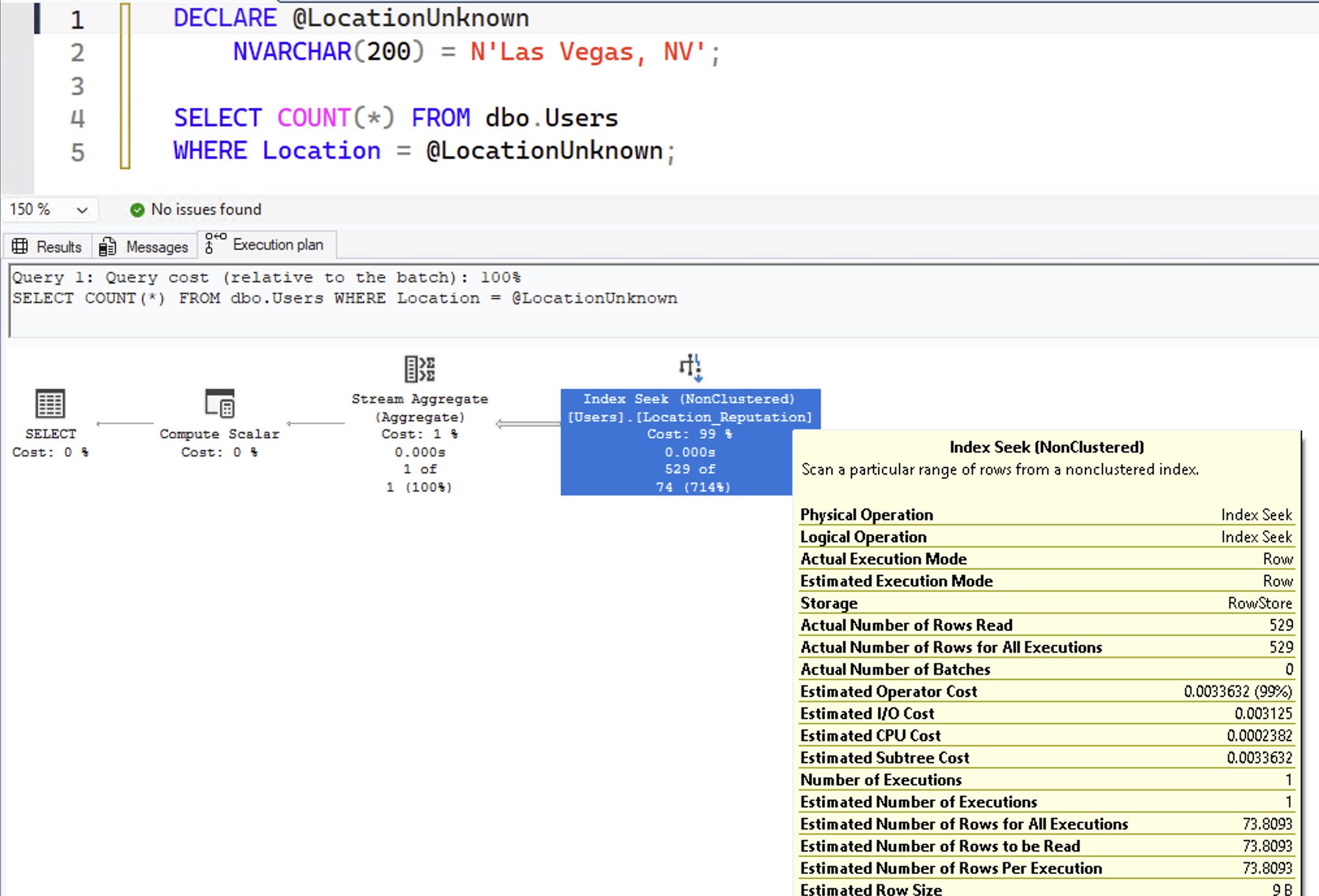
Task: Switch to the Messages tab
Action: click(156, 247)
